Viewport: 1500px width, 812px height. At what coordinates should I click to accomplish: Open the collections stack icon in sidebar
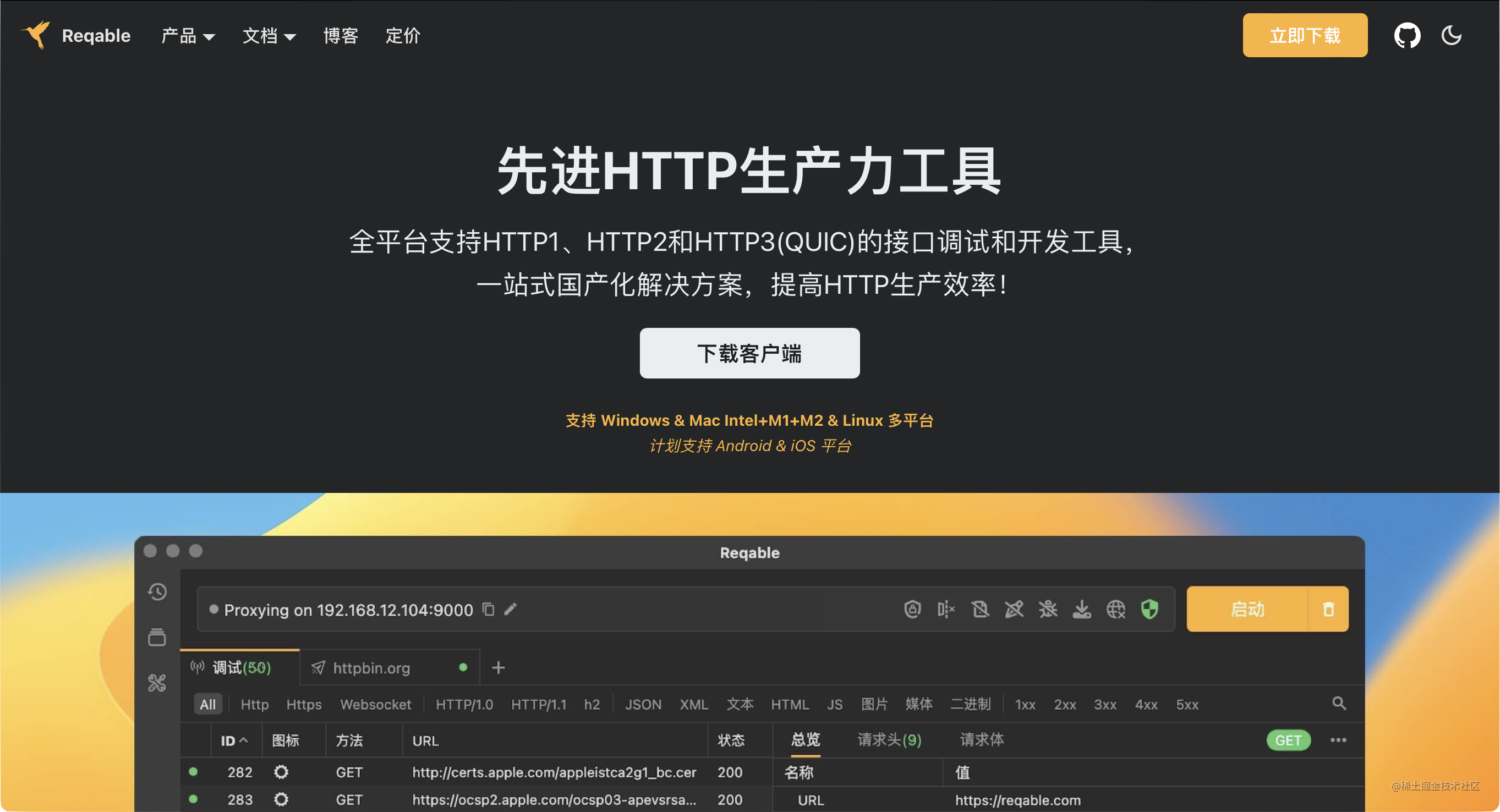[x=157, y=638]
